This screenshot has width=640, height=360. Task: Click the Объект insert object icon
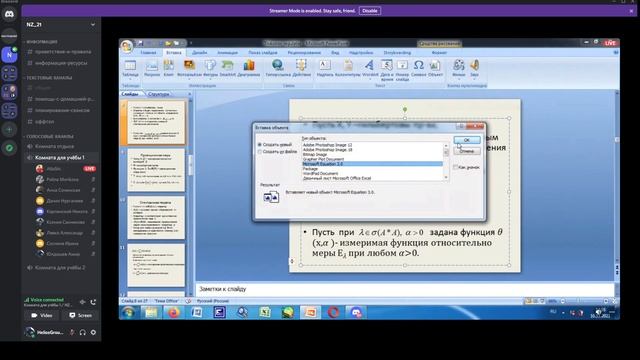coord(436,68)
